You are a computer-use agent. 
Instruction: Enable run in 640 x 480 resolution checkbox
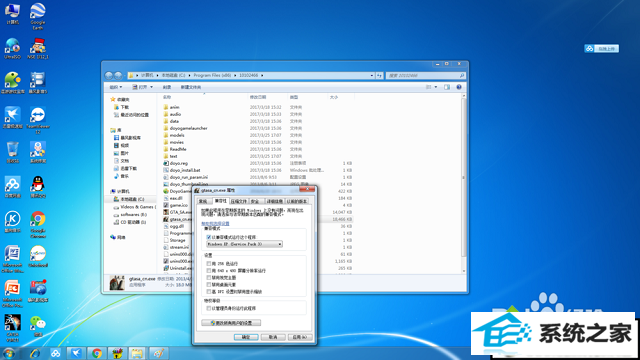pyautogui.click(x=209, y=271)
